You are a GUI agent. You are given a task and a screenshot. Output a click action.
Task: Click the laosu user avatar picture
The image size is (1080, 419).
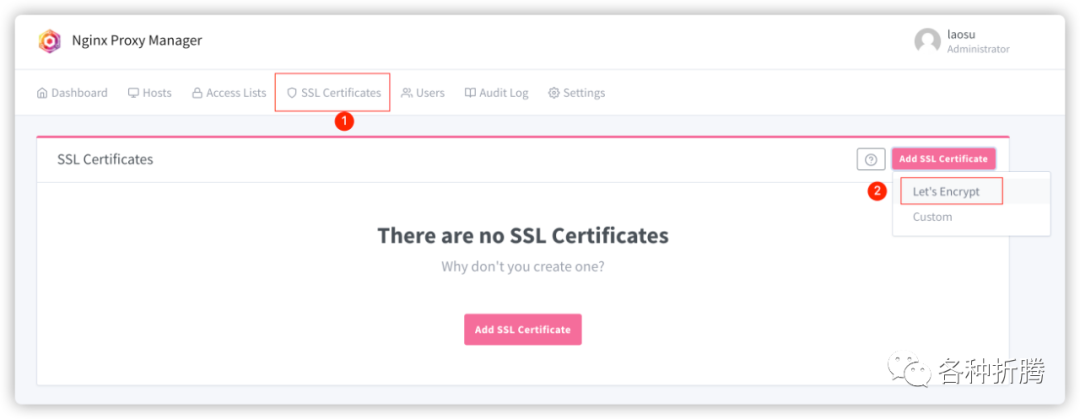click(927, 41)
